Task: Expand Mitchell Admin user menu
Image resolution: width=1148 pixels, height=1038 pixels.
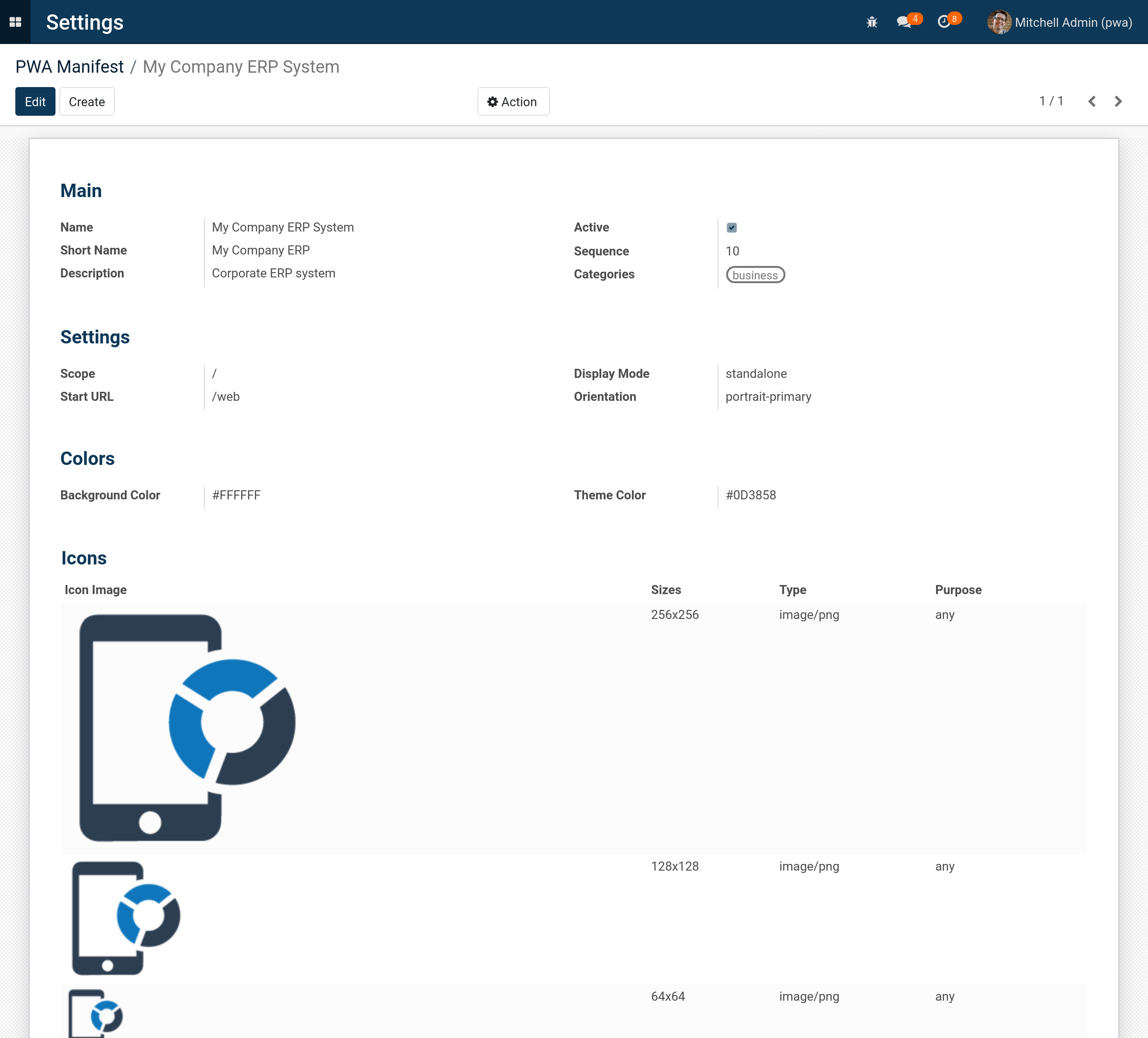Action: (x=1073, y=22)
